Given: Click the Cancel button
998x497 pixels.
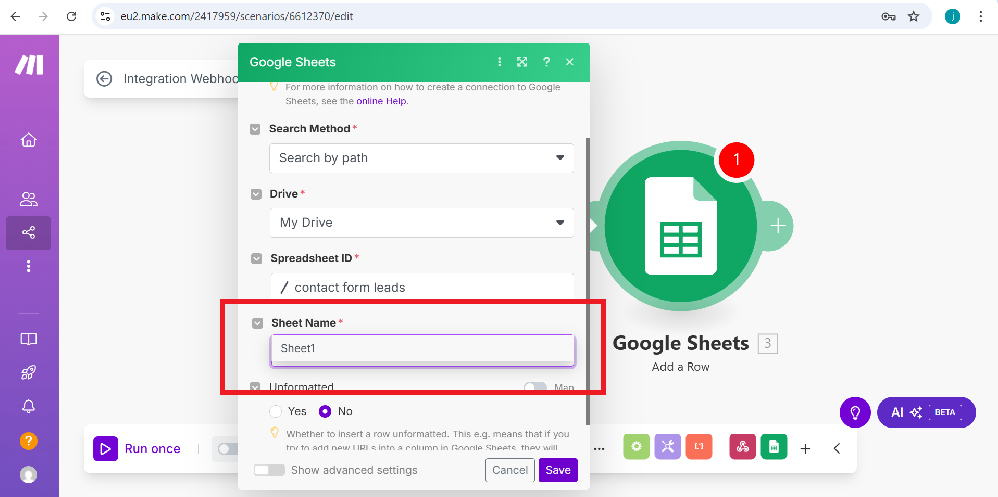Looking at the screenshot, I should (x=509, y=470).
